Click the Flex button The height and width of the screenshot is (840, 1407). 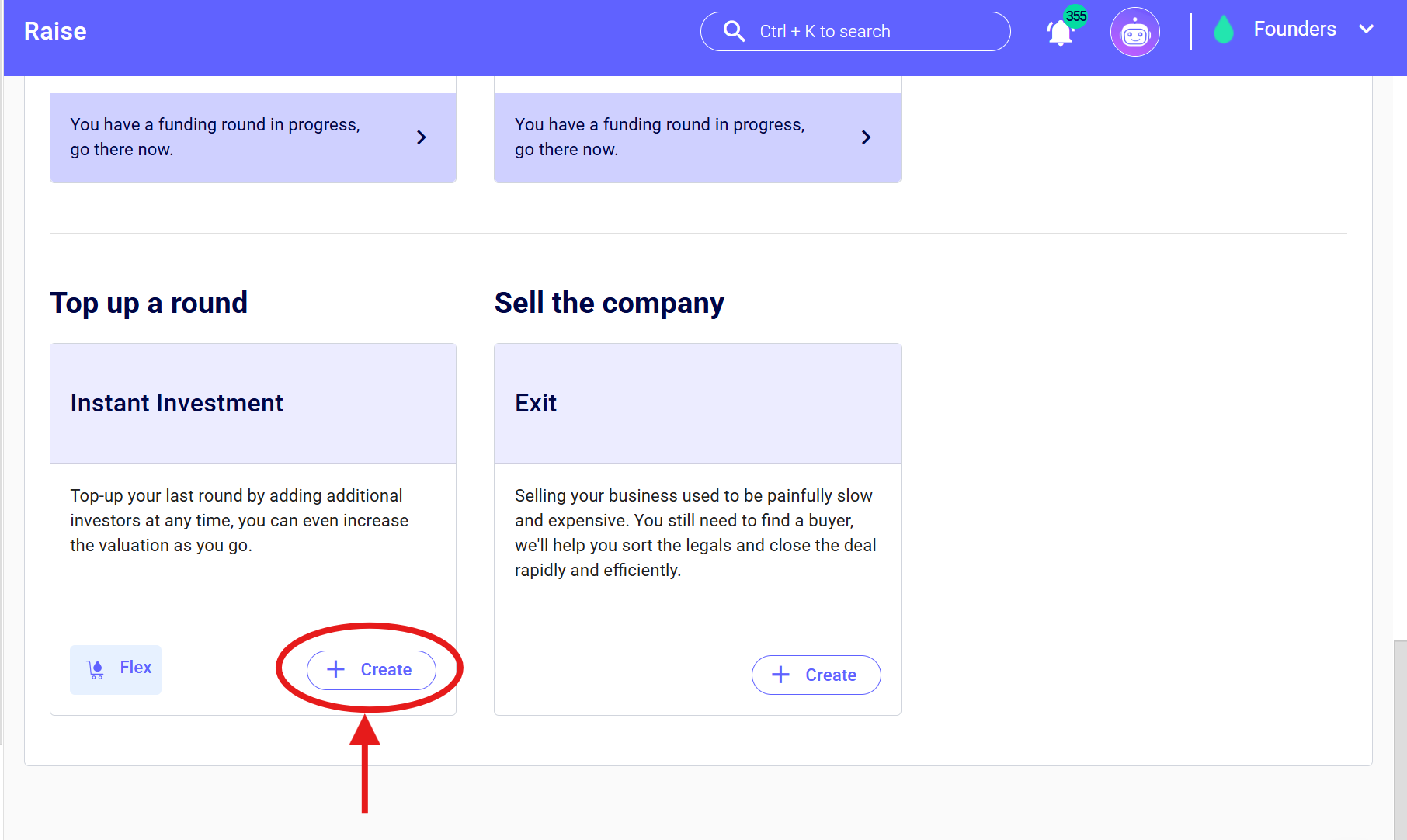point(116,669)
